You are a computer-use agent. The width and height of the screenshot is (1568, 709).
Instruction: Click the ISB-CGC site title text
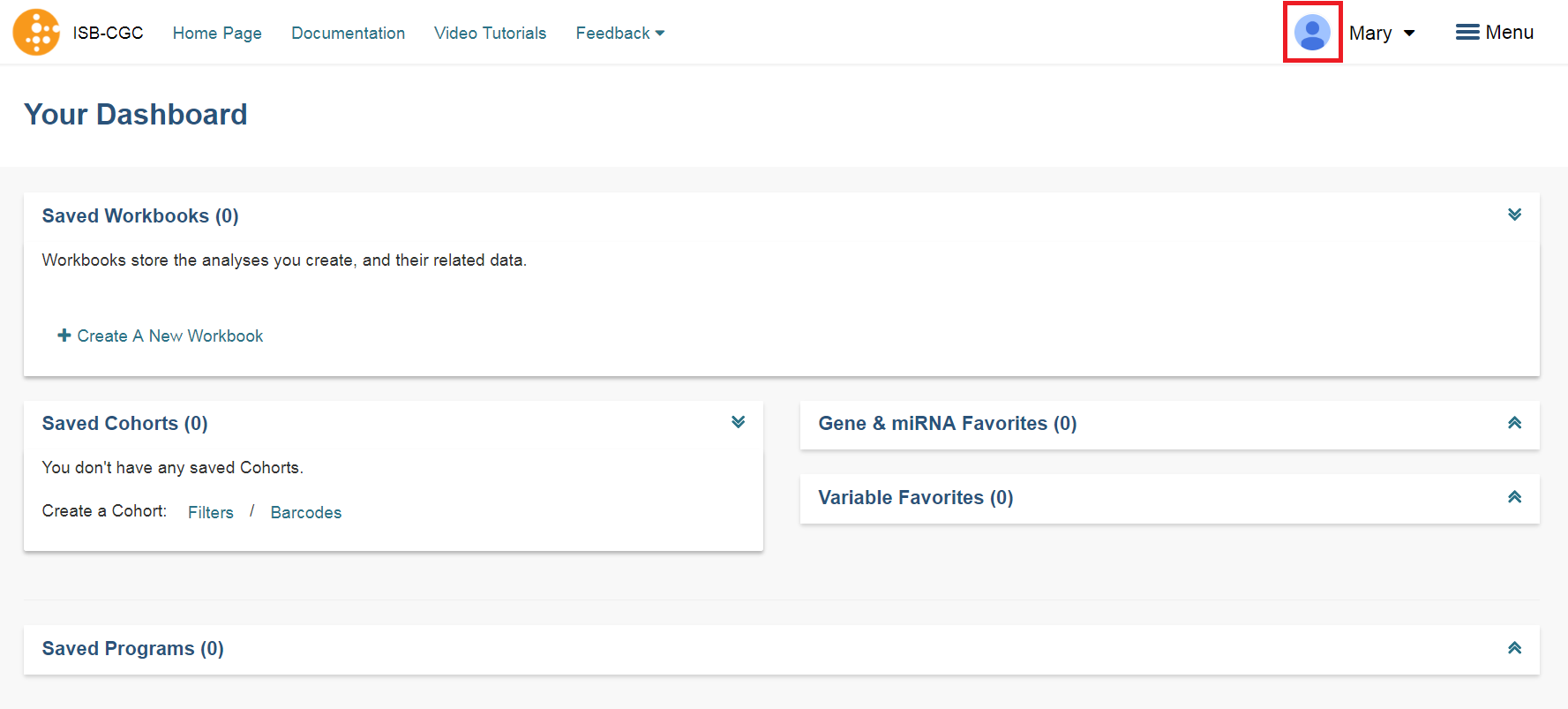[x=108, y=33]
